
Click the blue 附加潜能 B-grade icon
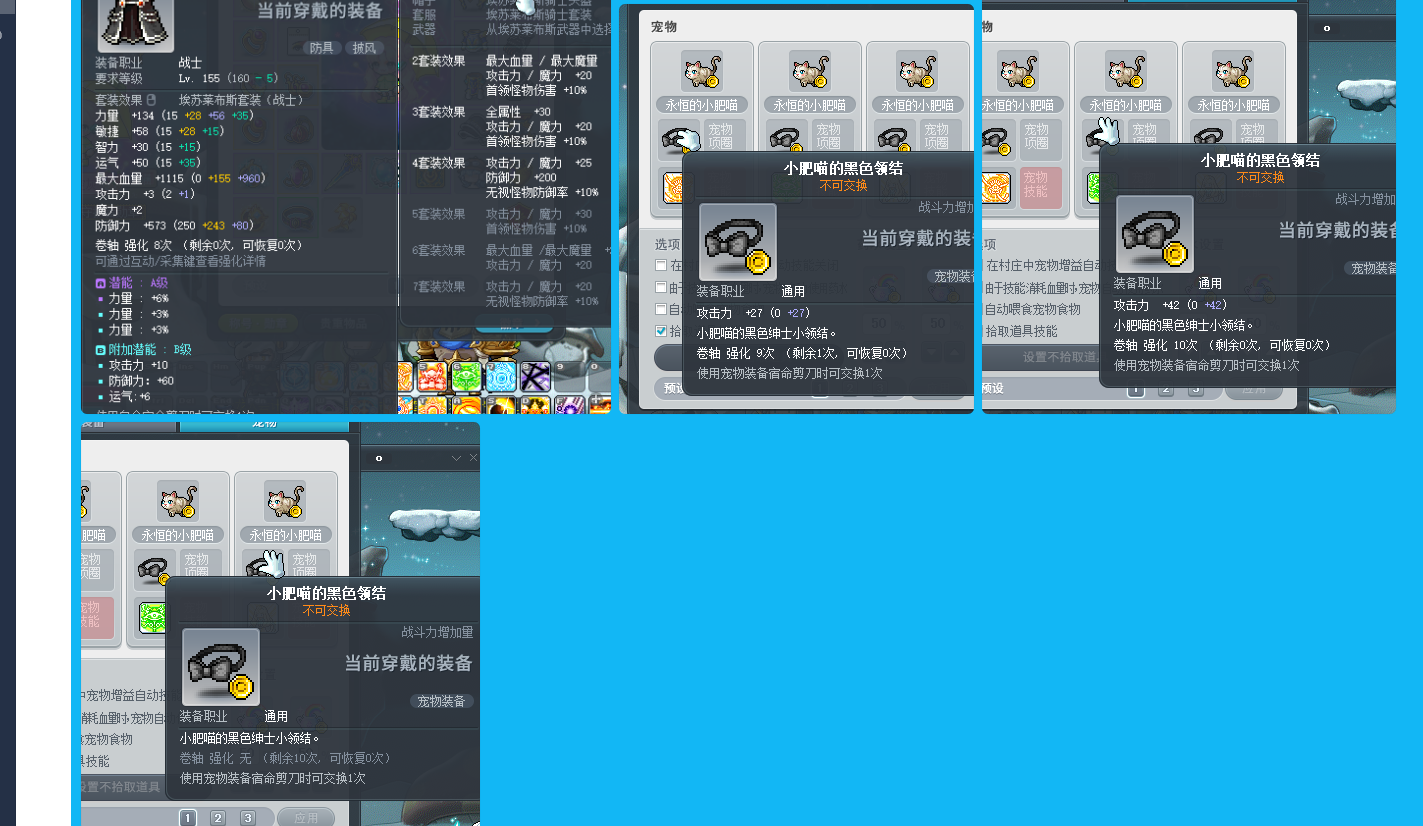(100, 350)
